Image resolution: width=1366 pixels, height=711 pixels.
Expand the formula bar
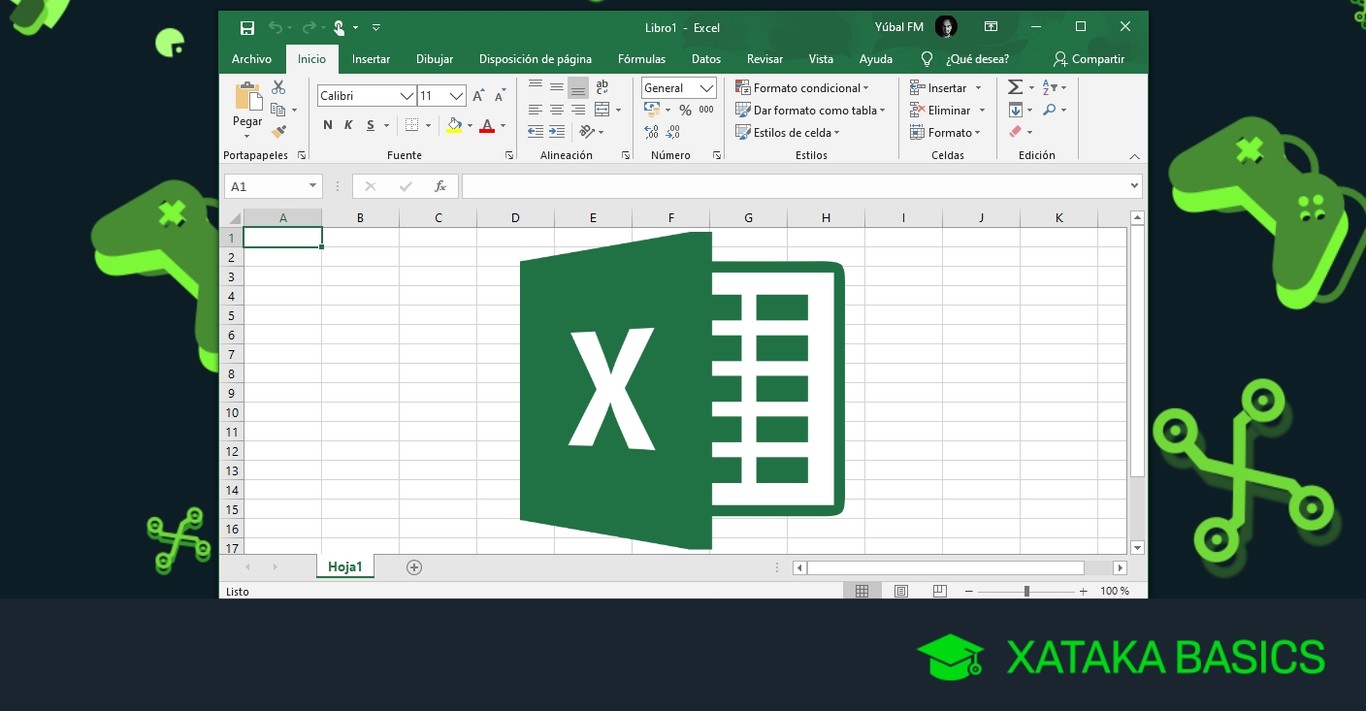coord(1134,186)
